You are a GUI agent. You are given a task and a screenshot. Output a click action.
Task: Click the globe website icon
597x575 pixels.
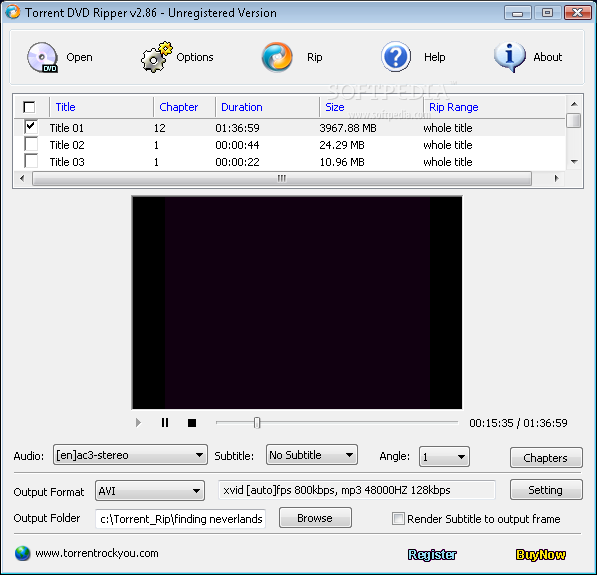[x=22, y=553]
